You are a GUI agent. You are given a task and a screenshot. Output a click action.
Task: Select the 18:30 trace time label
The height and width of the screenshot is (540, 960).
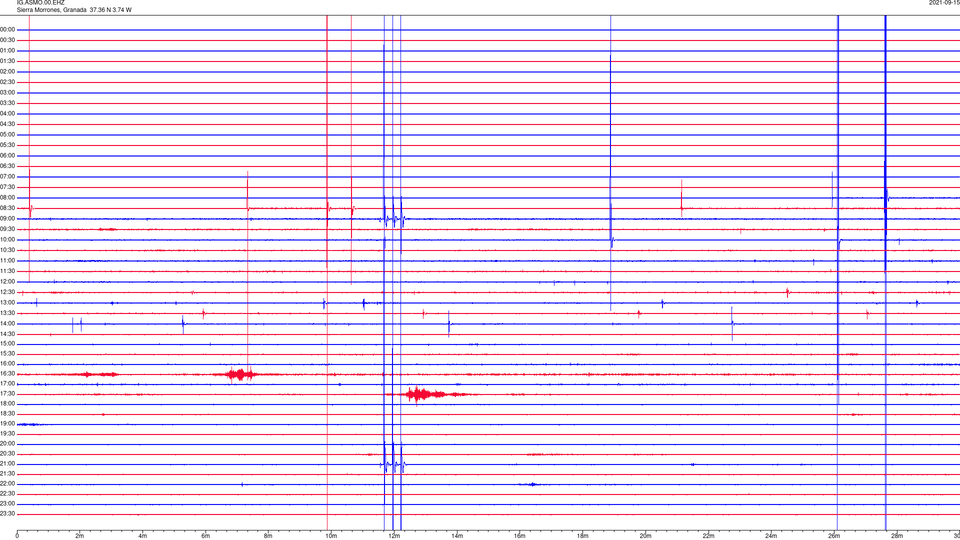pyautogui.click(x=8, y=413)
